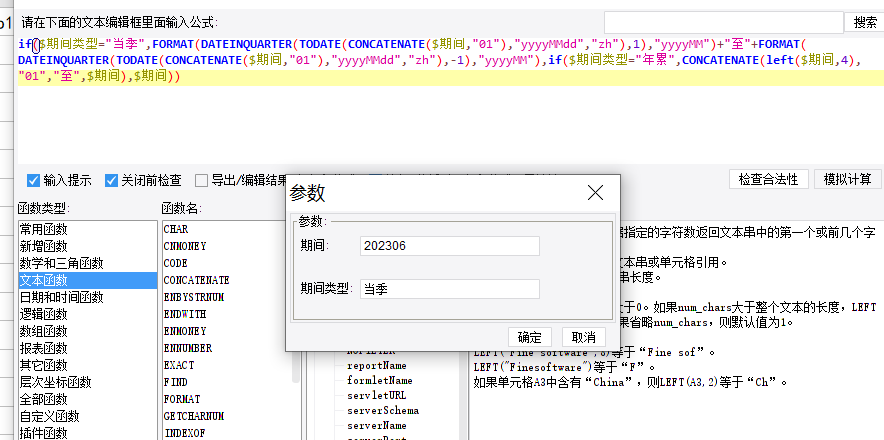Select 数学和三角函数 function type
The image size is (884, 440).
coord(87,263)
